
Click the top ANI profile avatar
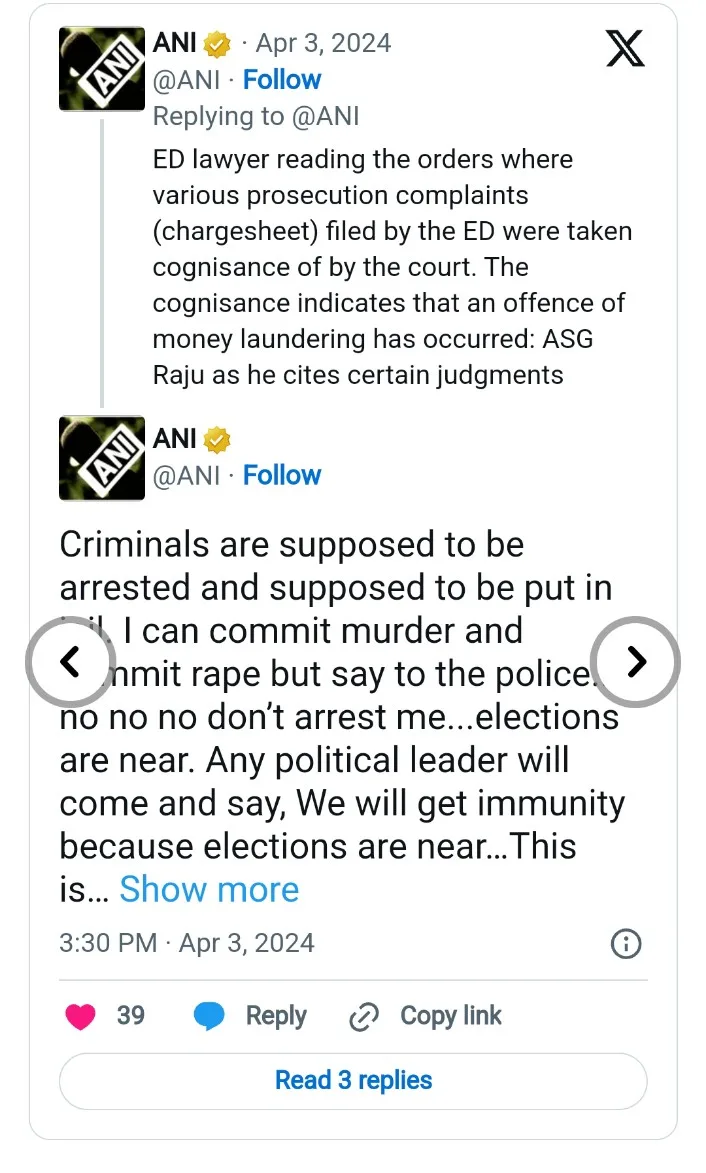click(102, 69)
